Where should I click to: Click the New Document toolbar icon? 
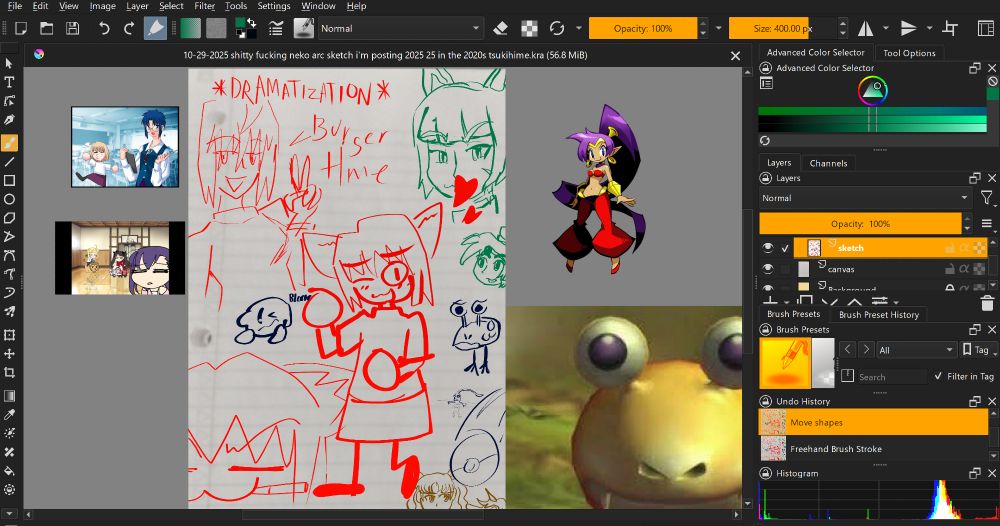click(20, 28)
